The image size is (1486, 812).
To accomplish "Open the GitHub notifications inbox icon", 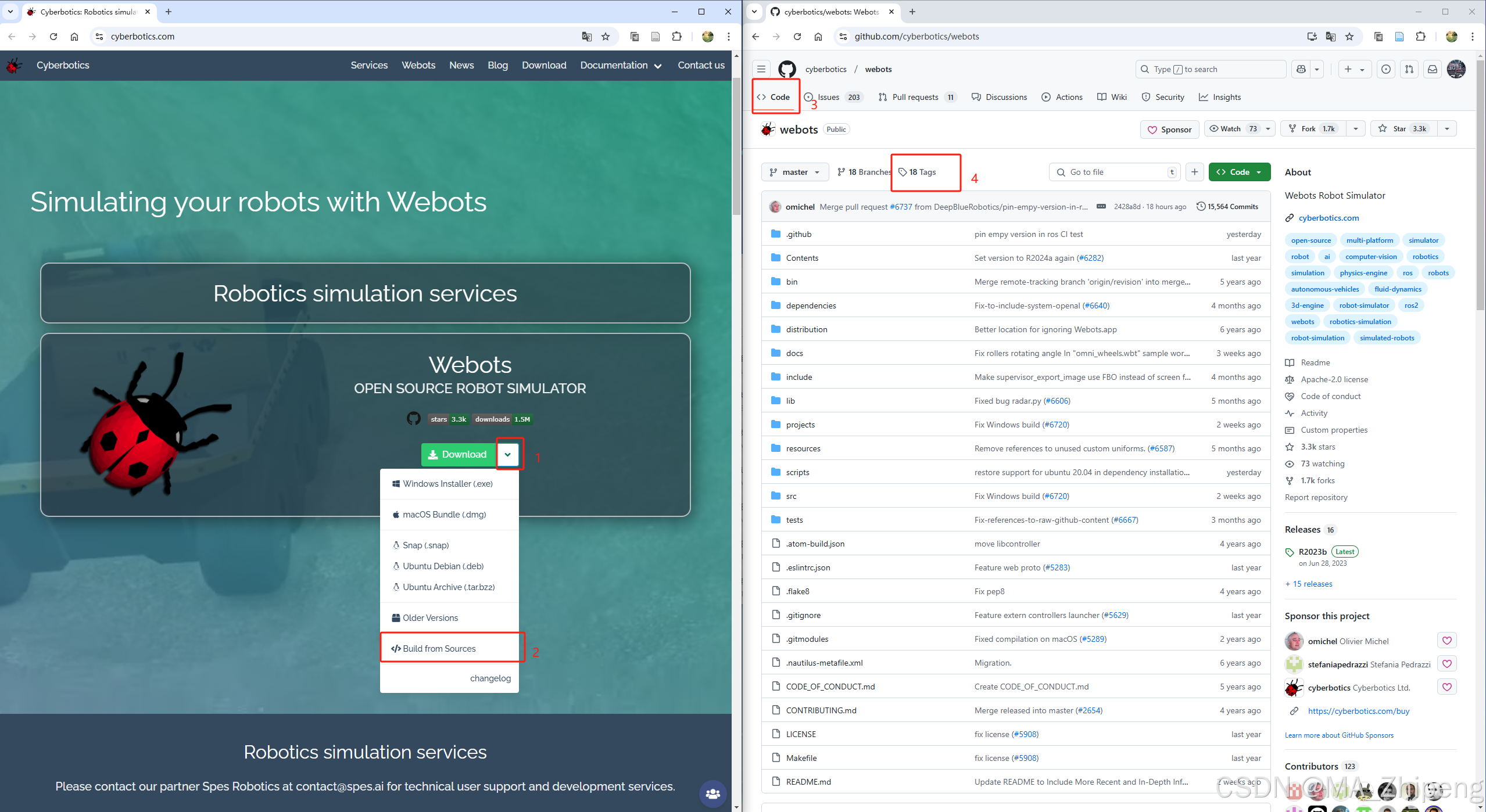I will pyautogui.click(x=1432, y=69).
